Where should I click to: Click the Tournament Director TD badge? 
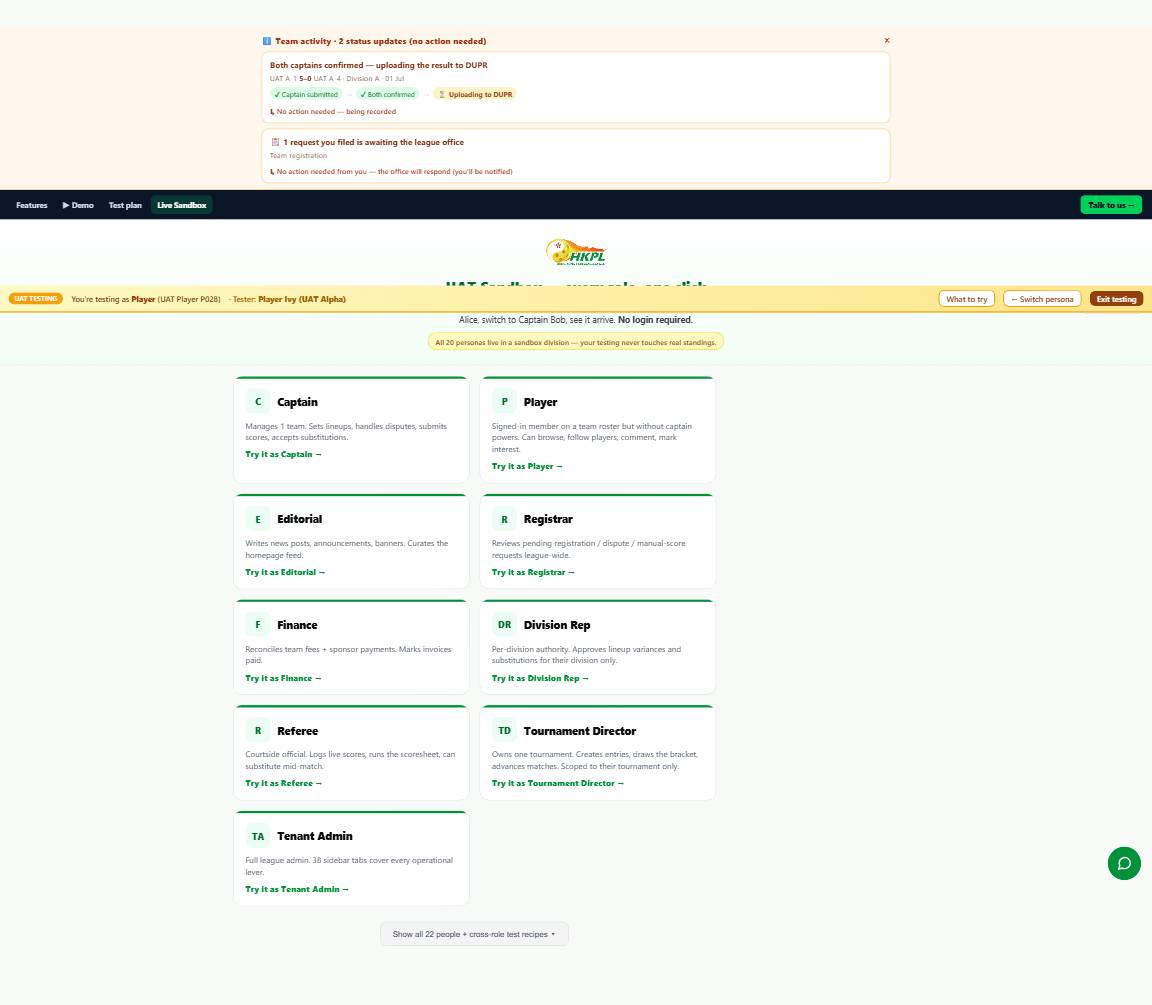504,731
